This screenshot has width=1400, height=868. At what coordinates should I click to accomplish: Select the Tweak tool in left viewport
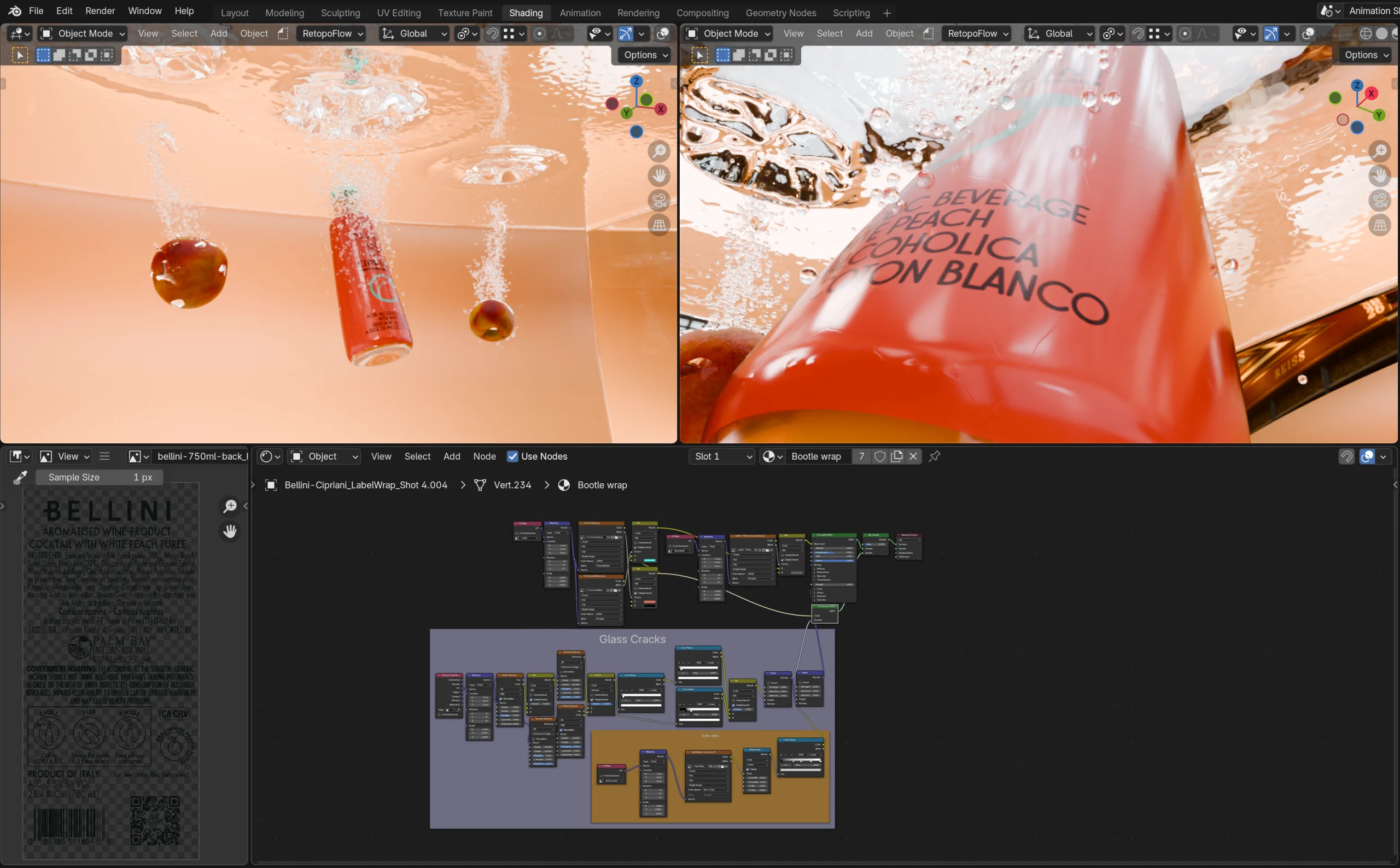(x=20, y=55)
